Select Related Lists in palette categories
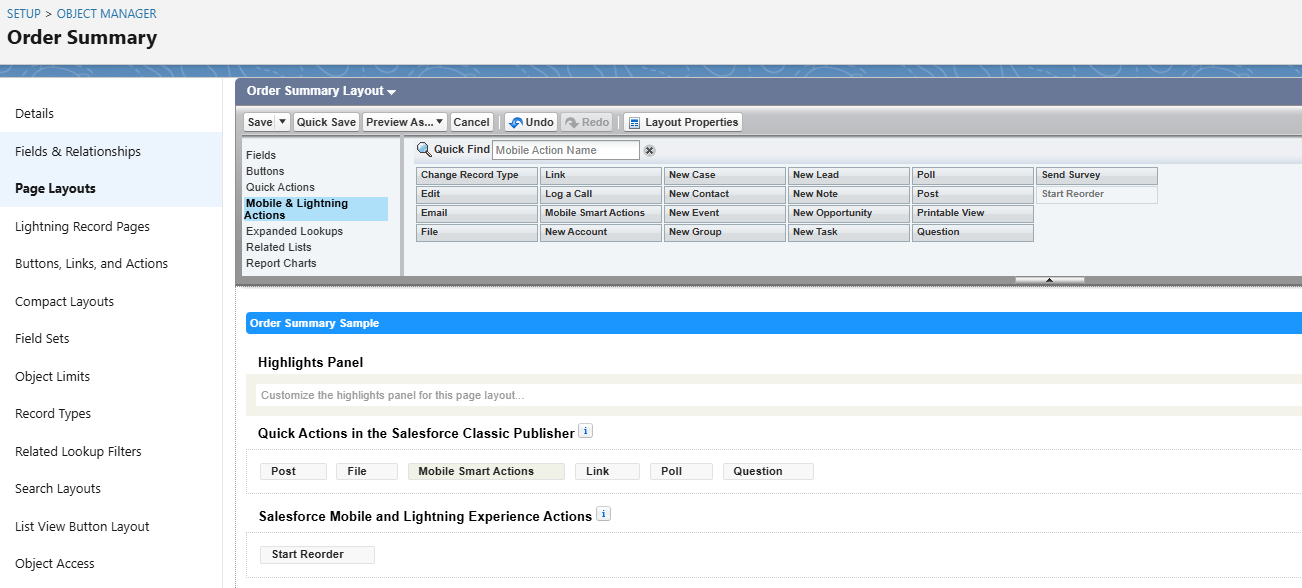The height and width of the screenshot is (588, 1302). [x=278, y=247]
